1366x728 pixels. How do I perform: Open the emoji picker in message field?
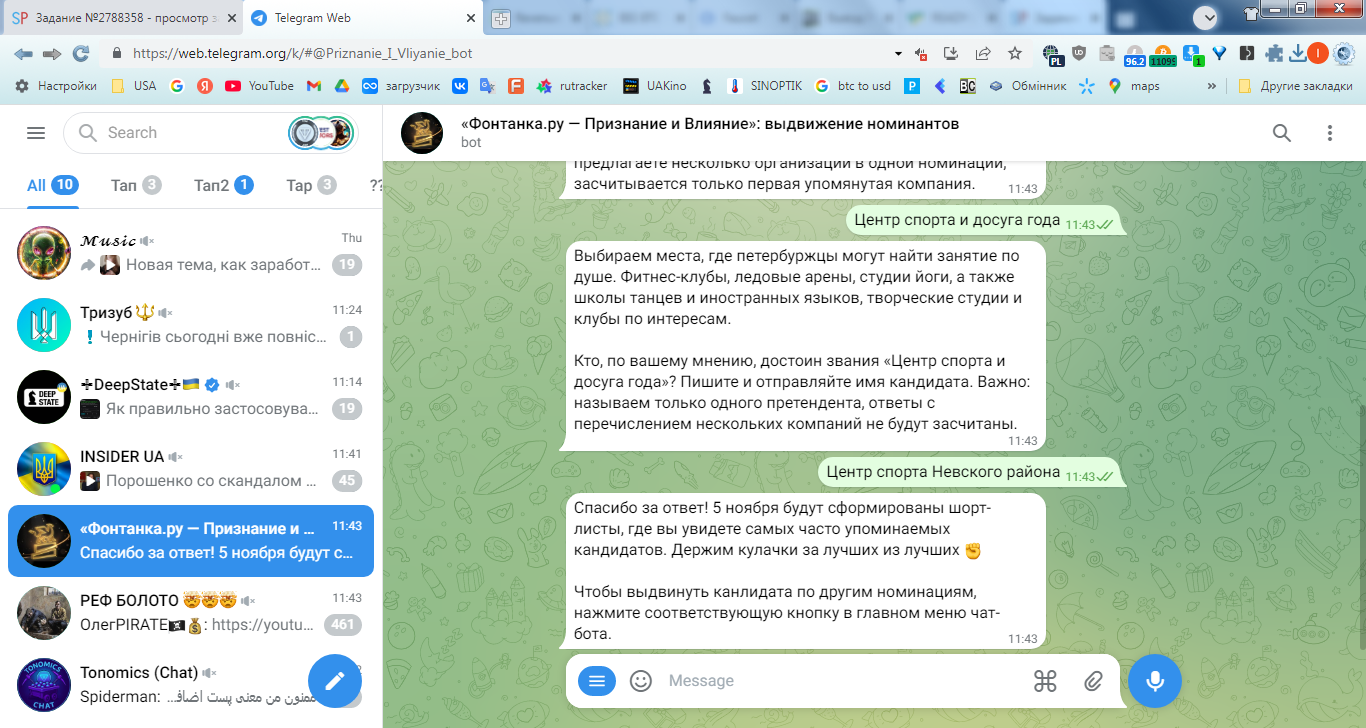click(x=641, y=681)
